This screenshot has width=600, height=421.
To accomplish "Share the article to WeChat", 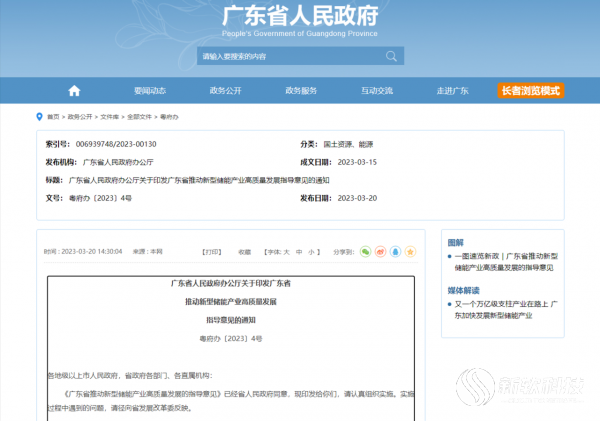I will pos(366,251).
